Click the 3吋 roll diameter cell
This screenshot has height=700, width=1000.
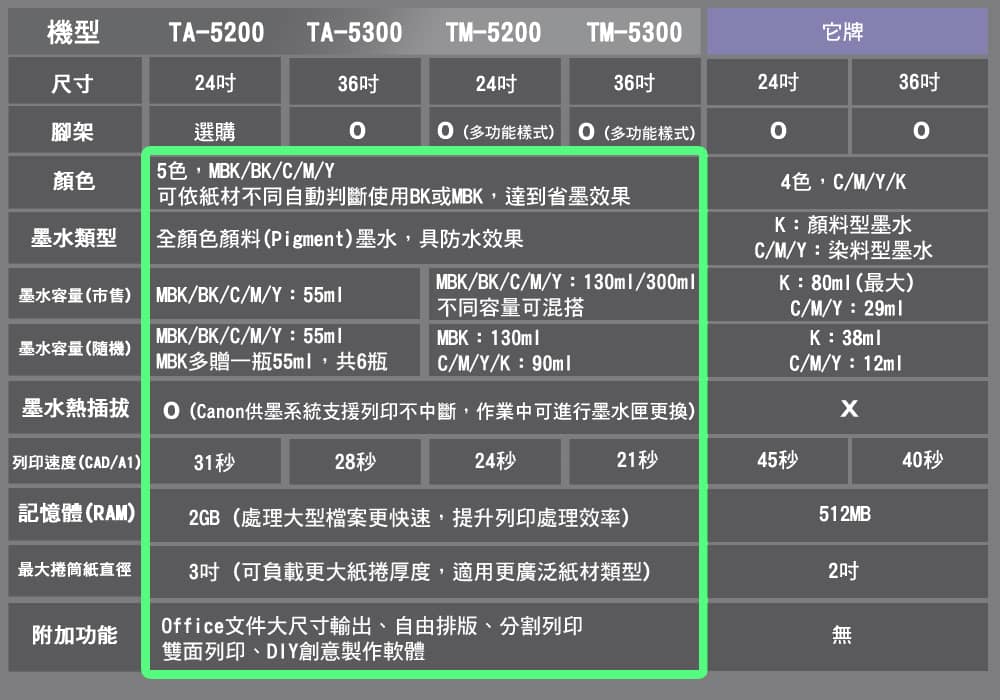[x=424, y=571]
